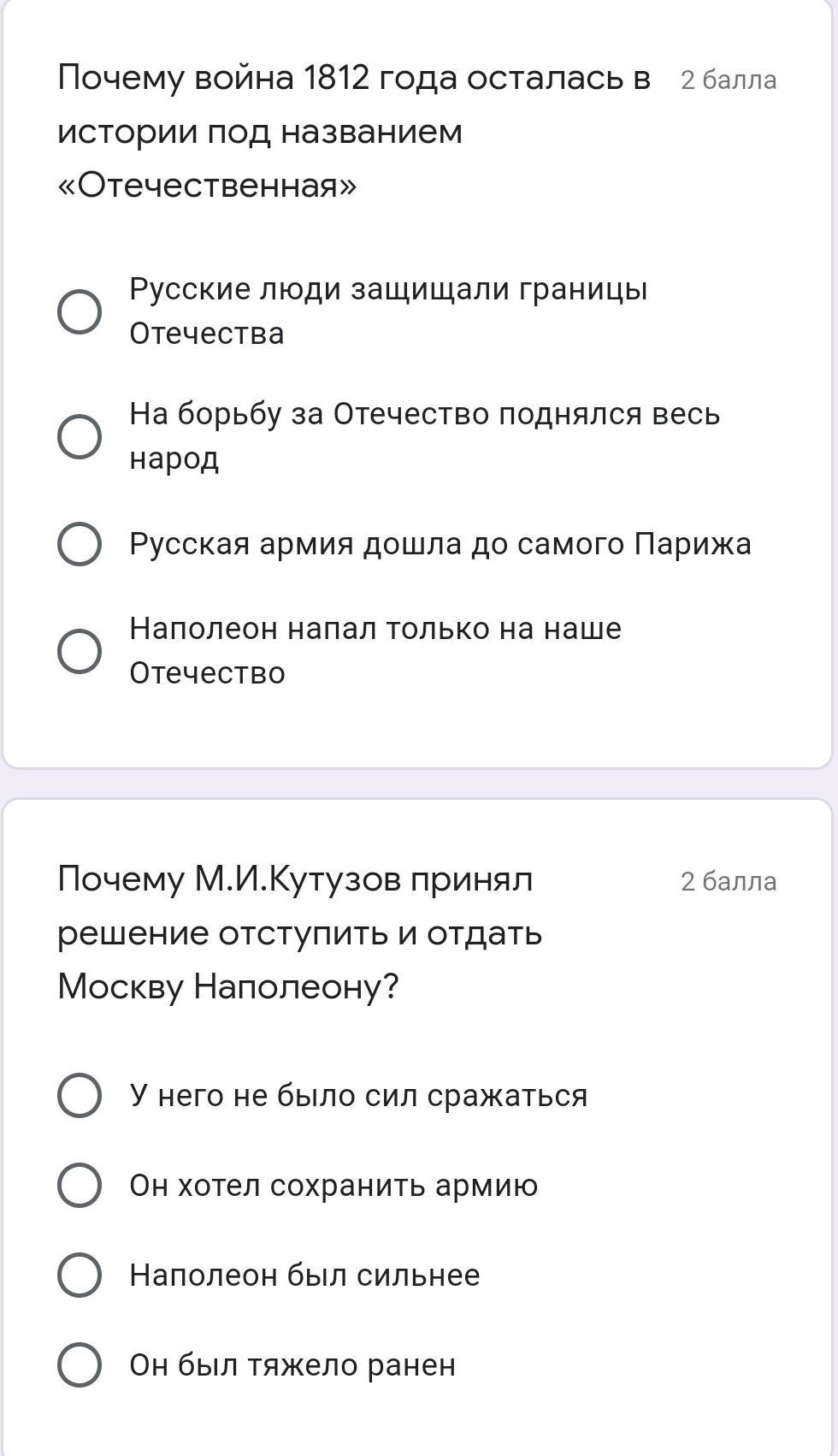Mark radio circle for 'Наполеон напал только на наше Отечество'
This screenshot has height=1456, width=838.
(x=80, y=651)
